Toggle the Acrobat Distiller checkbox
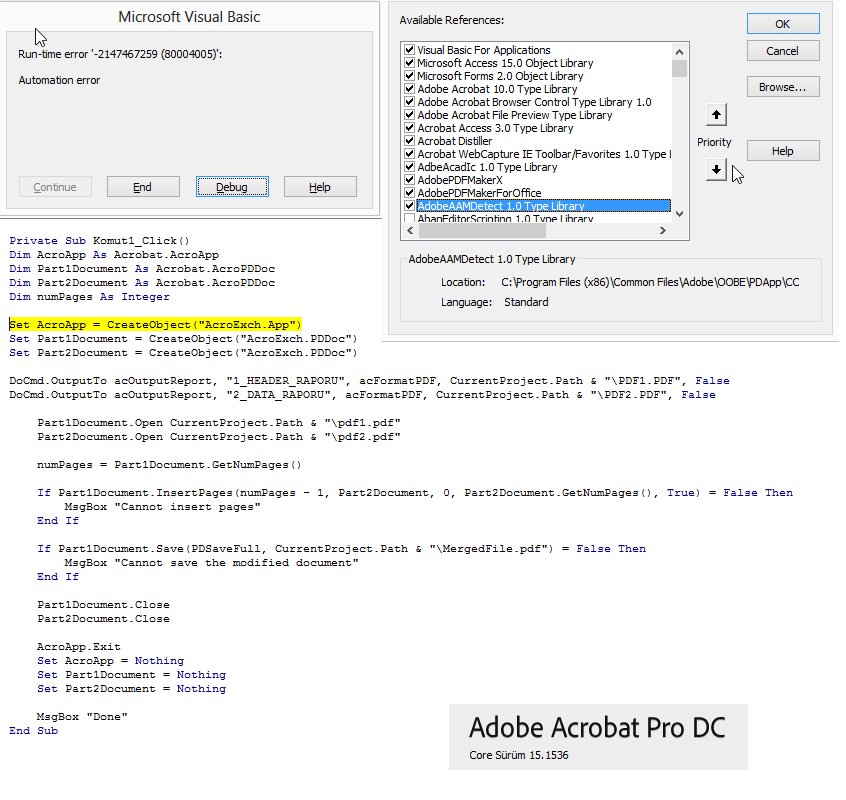 coord(409,141)
